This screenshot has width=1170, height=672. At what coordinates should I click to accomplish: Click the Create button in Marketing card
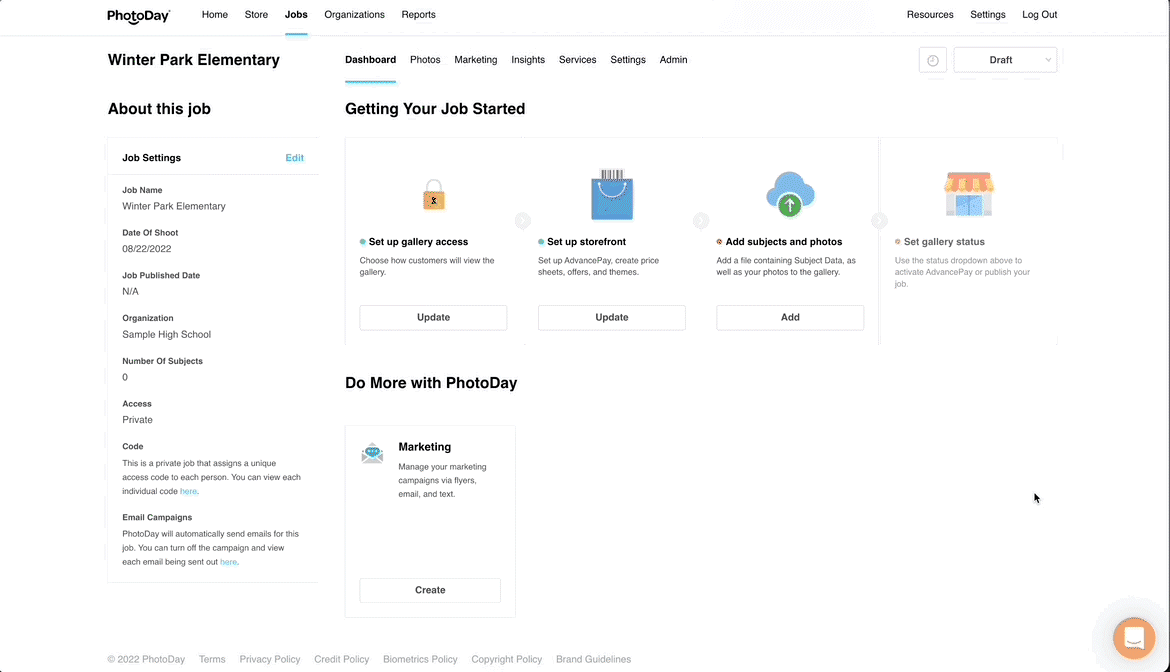[430, 590]
